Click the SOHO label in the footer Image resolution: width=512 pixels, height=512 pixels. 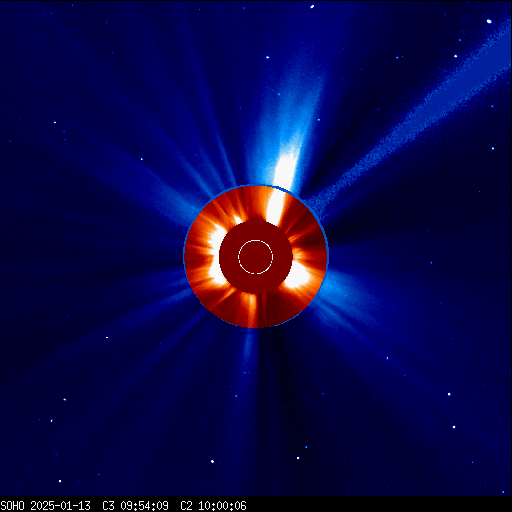[13, 506]
